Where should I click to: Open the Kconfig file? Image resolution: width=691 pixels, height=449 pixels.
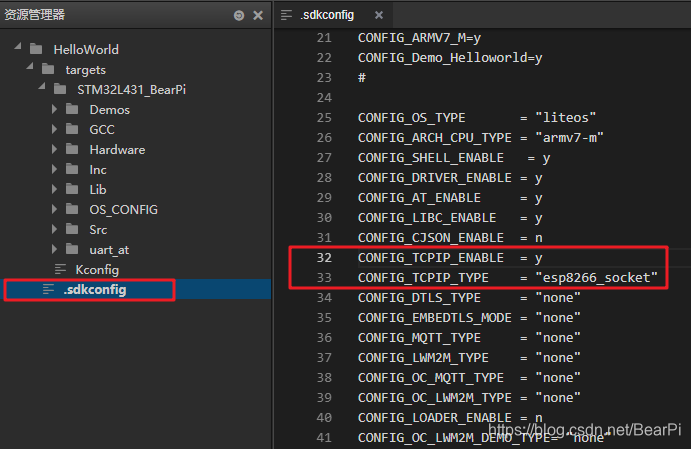coord(97,269)
